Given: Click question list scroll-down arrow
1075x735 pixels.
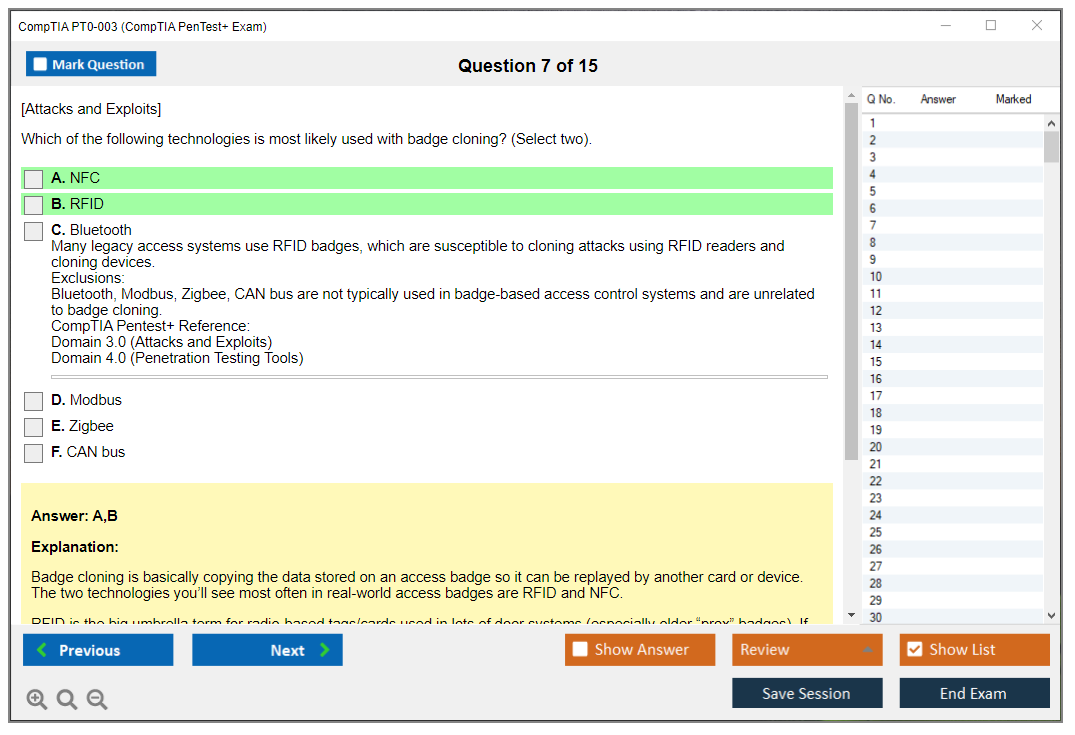Looking at the screenshot, I should pos(1051,616).
